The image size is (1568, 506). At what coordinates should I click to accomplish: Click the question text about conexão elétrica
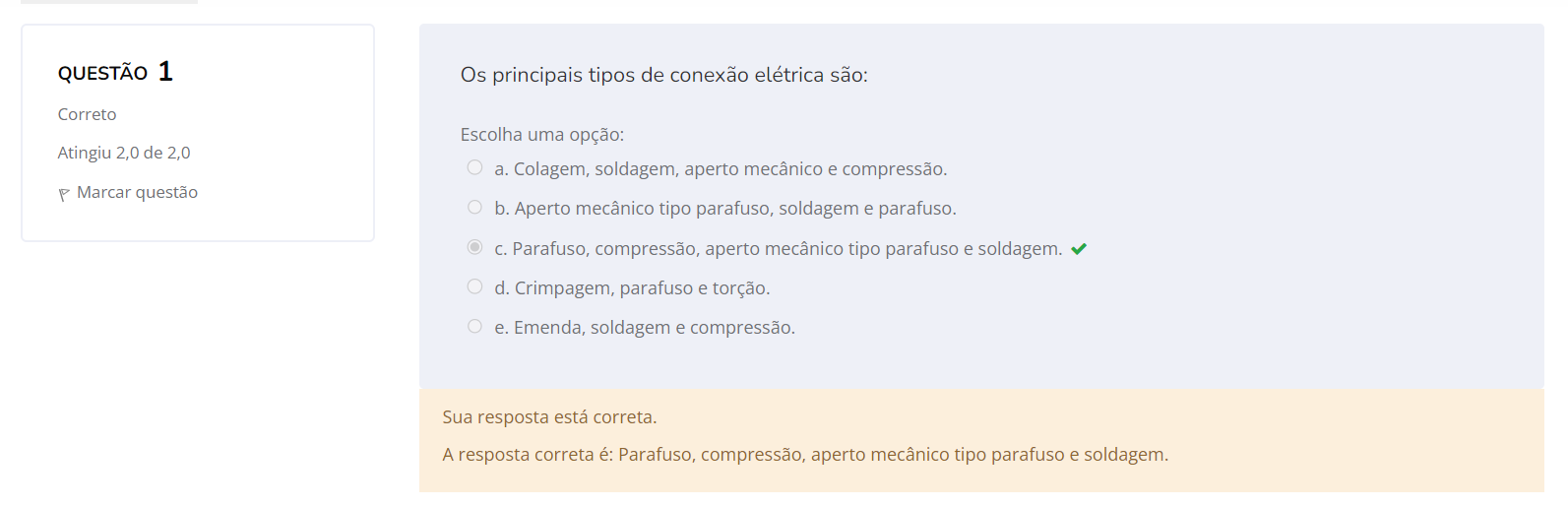click(663, 75)
